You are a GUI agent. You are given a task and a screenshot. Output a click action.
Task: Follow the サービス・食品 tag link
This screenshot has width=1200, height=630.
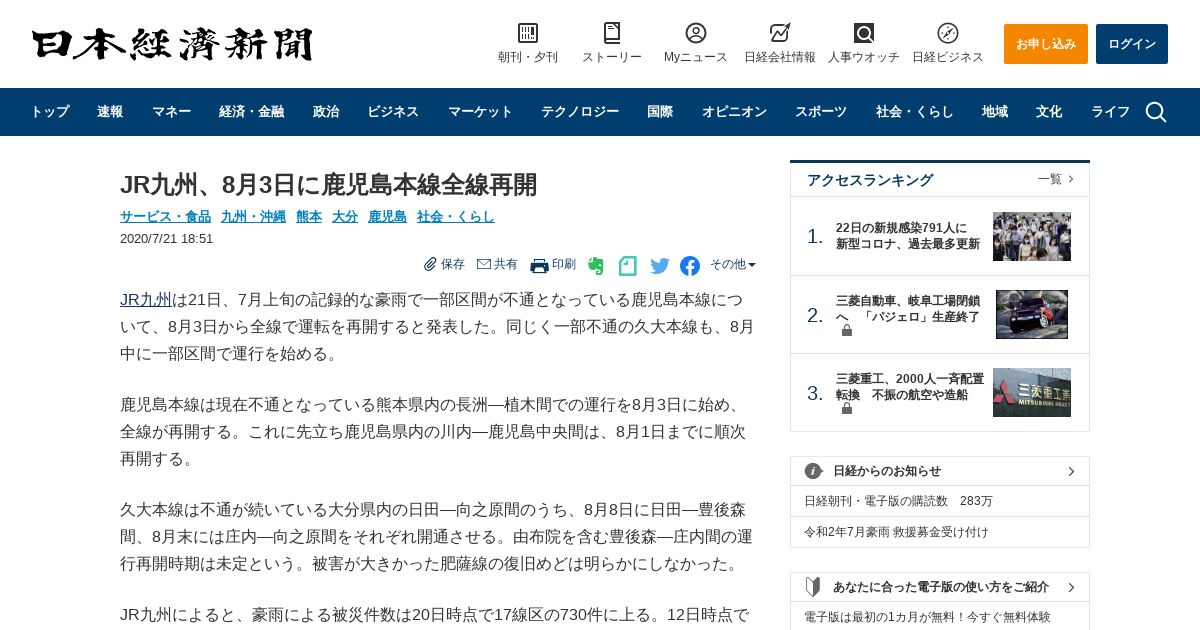pos(165,216)
